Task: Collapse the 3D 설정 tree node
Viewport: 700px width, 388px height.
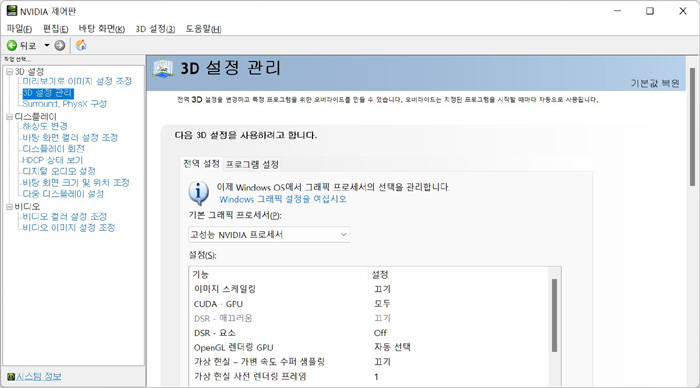Action: [9, 71]
